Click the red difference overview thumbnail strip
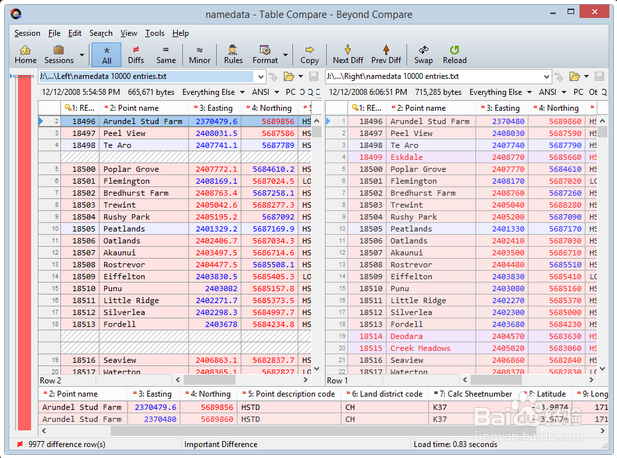This screenshot has height=458, width=617. click(x=24, y=253)
